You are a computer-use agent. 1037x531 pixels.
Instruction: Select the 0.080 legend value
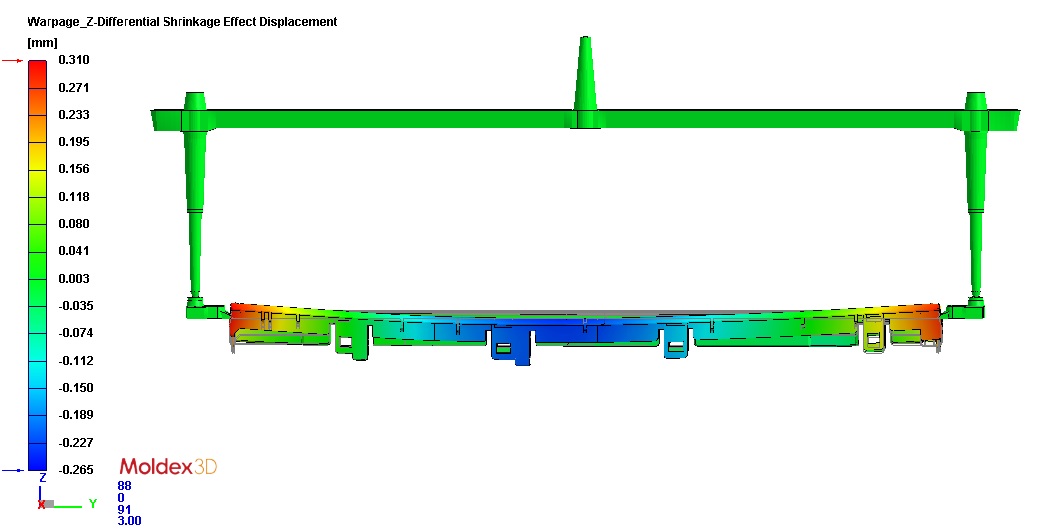click(74, 224)
